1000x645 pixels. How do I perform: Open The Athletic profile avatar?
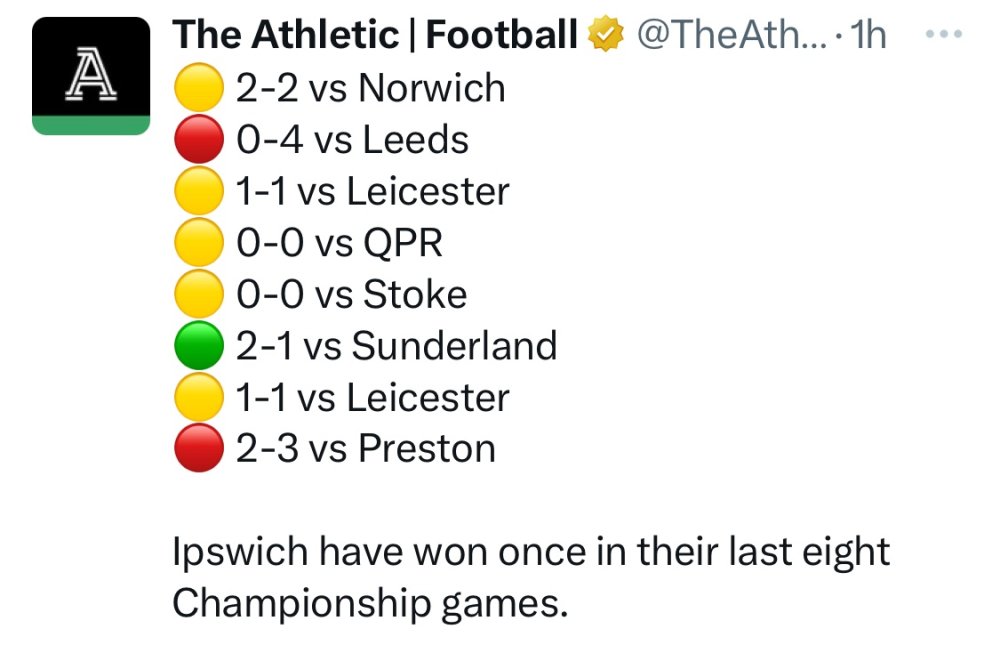[91, 76]
